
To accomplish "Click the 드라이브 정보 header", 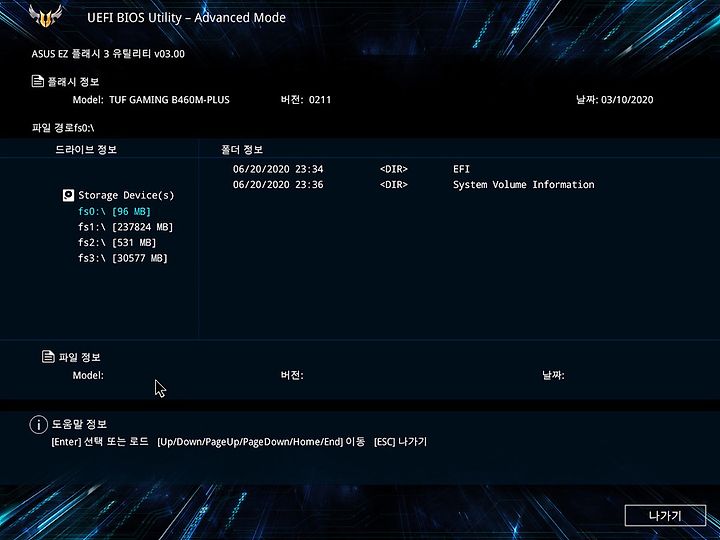I will (86, 149).
